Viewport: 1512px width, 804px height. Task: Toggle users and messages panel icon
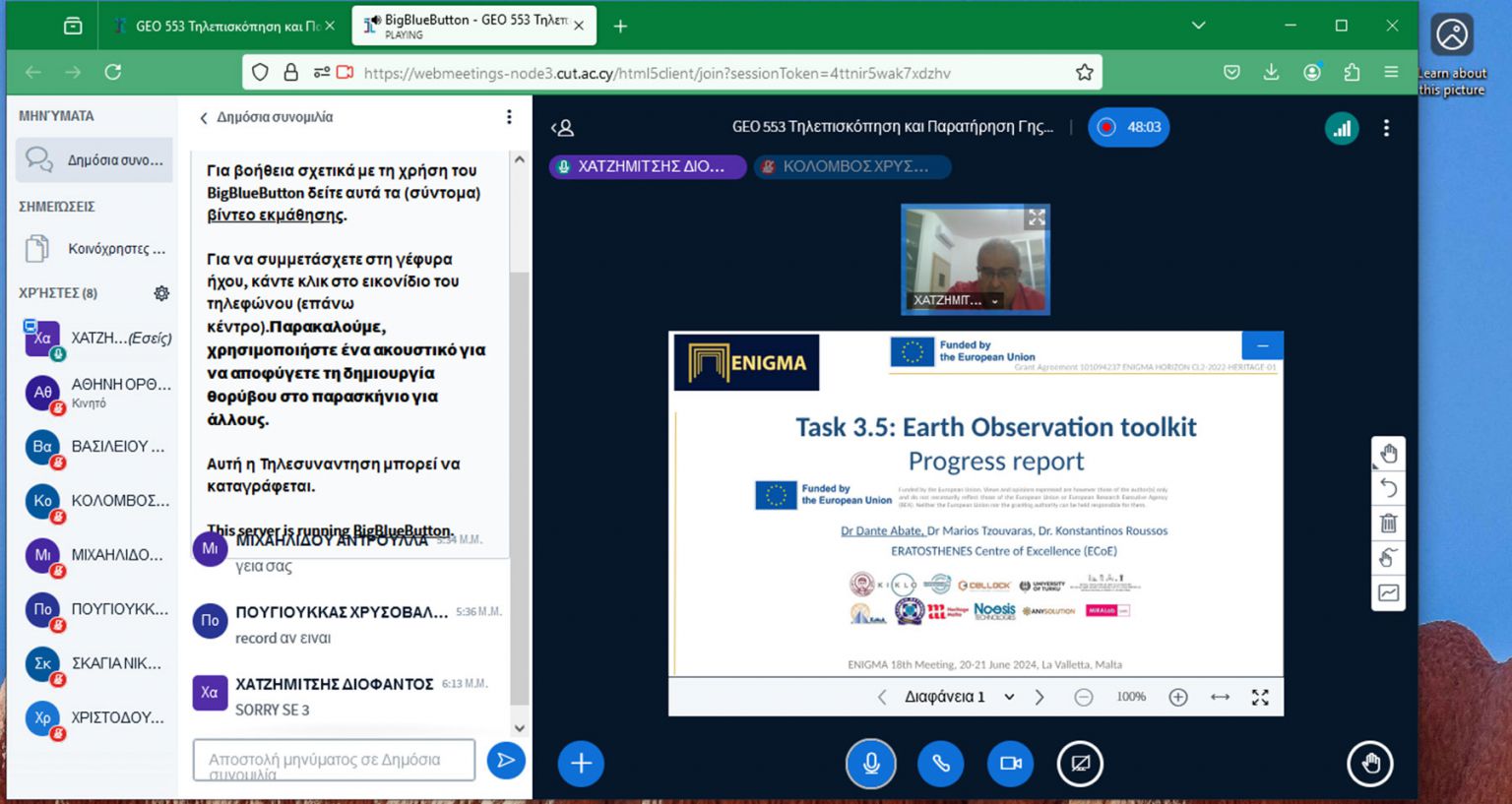pos(562,127)
